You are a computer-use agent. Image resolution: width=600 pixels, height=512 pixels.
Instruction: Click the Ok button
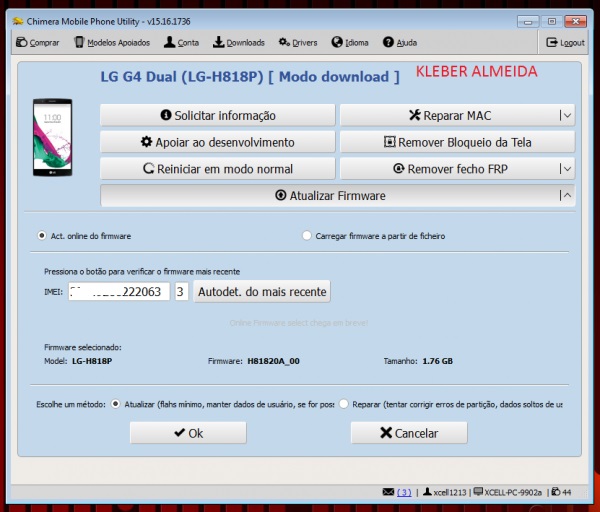tap(188, 433)
